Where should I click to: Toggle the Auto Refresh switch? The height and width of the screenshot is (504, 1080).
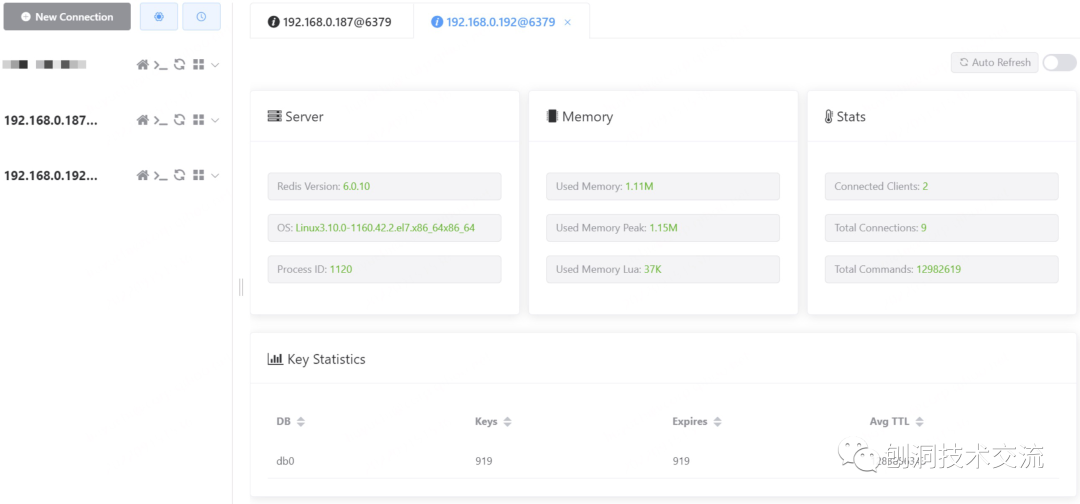click(1059, 62)
